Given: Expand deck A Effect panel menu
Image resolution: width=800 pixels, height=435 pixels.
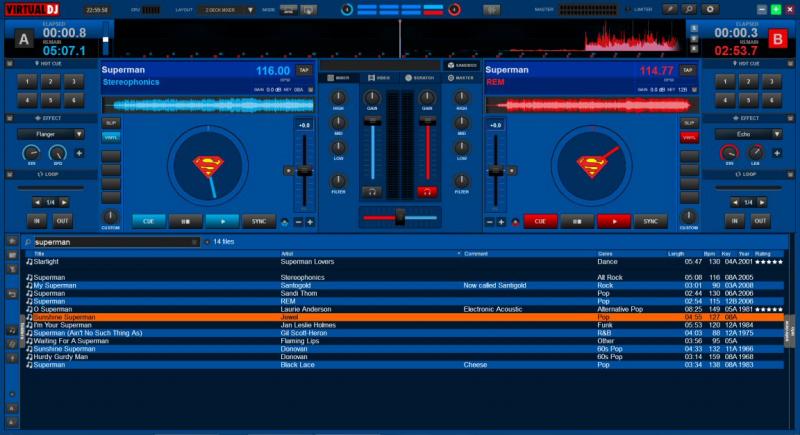Looking at the screenshot, I should point(9,118).
